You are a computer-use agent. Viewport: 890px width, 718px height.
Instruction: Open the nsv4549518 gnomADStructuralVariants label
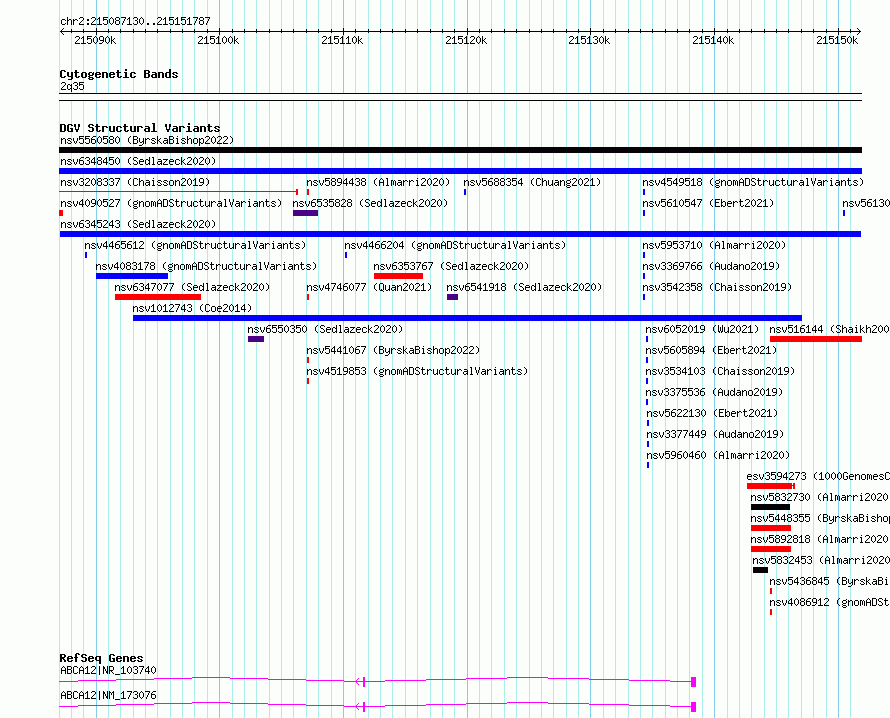(x=753, y=182)
